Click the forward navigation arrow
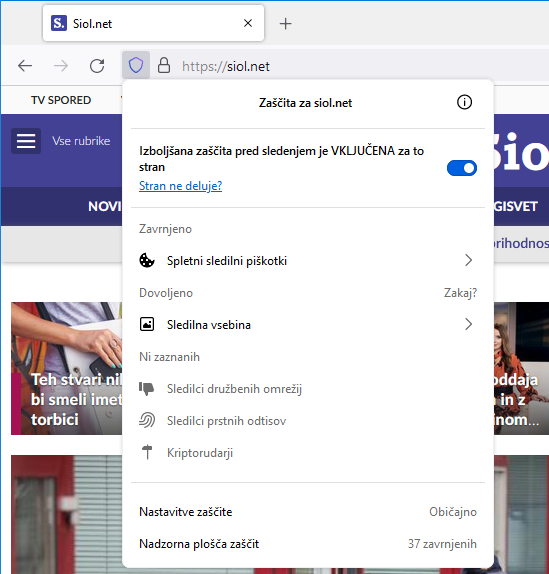The height and width of the screenshot is (574, 549). tap(61, 66)
